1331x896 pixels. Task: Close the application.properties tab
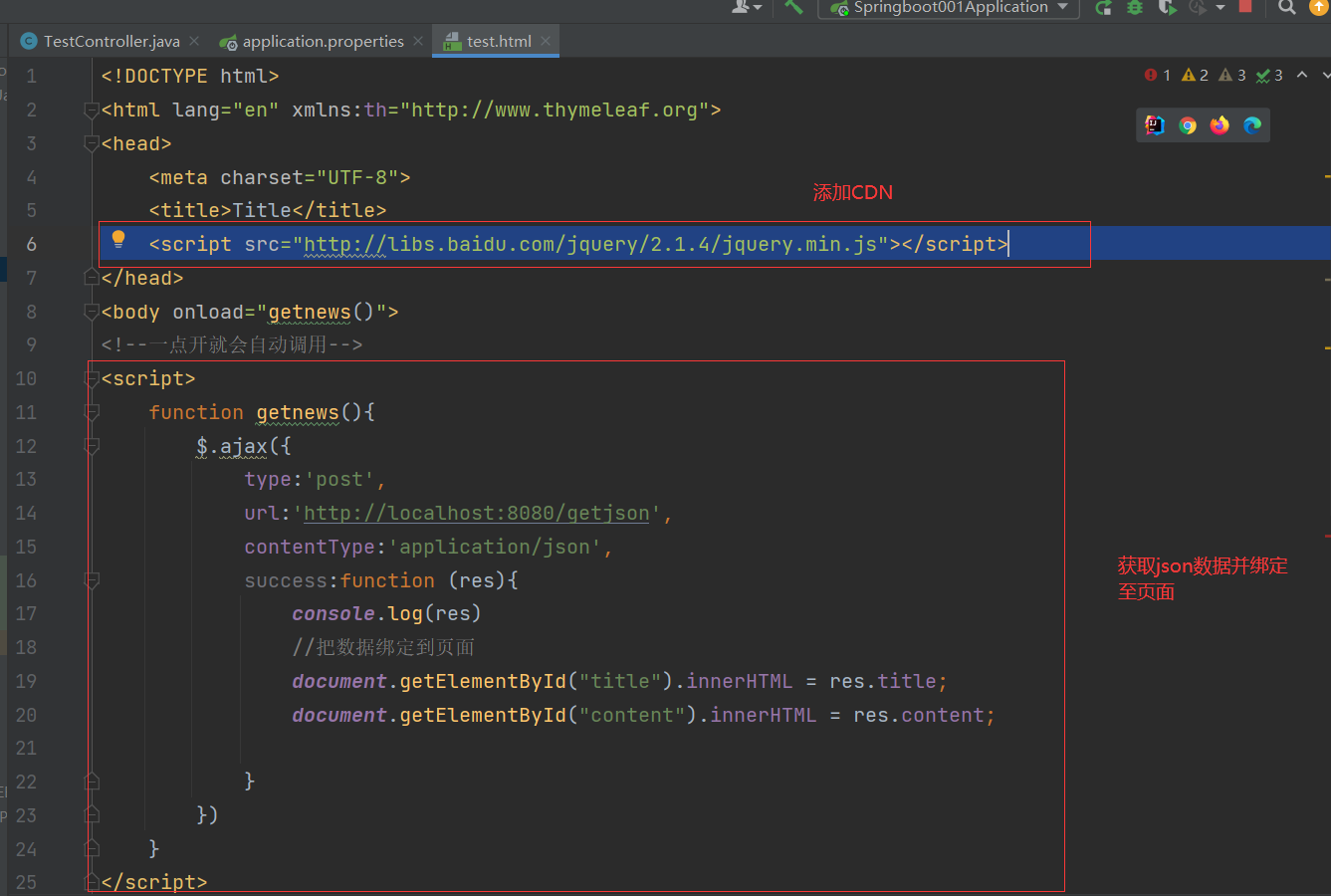tap(418, 41)
